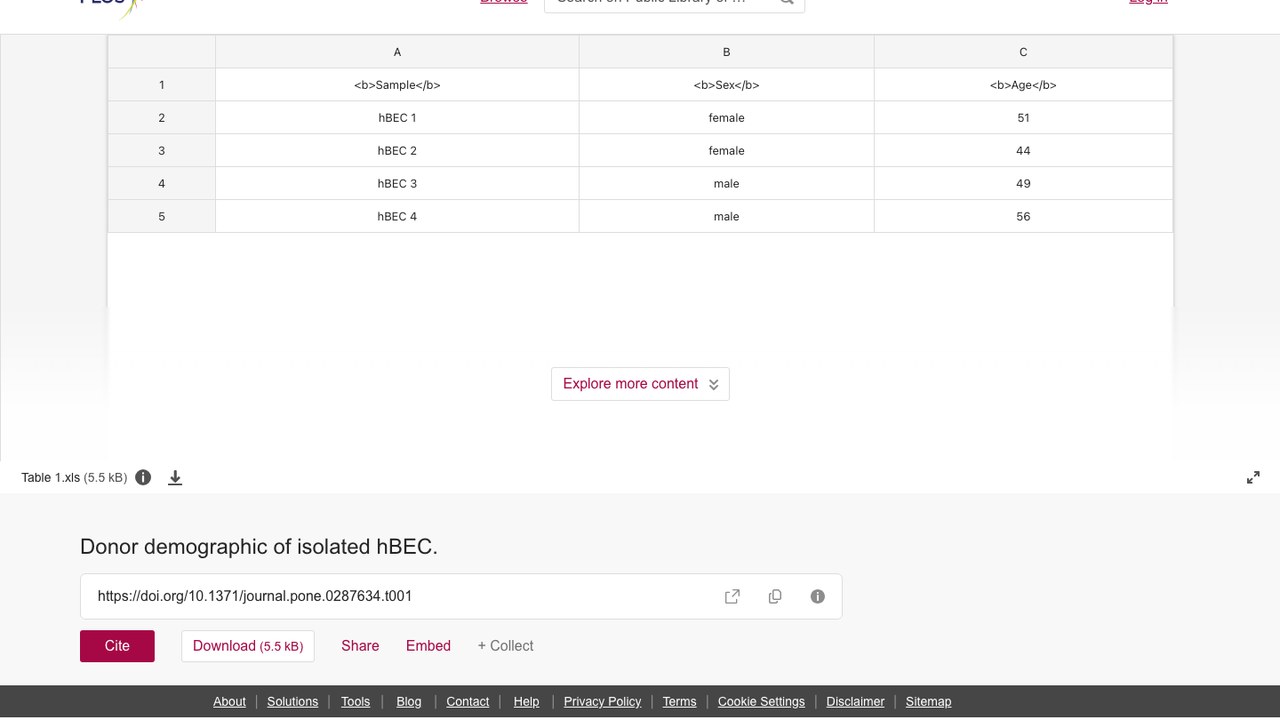The height and width of the screenshot is (720, 1280).
Task: Visit the Blog footer link
Action: 409,702
